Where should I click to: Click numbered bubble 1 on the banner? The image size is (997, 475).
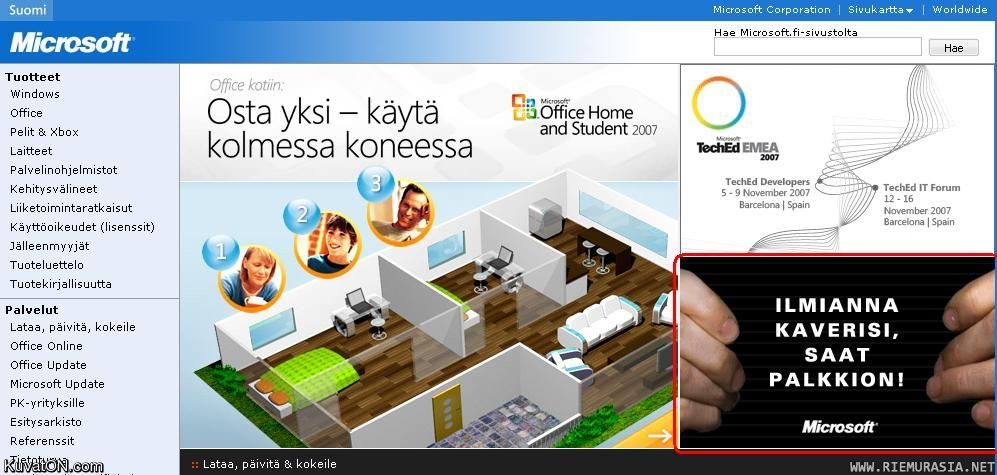tap(221, 251)
